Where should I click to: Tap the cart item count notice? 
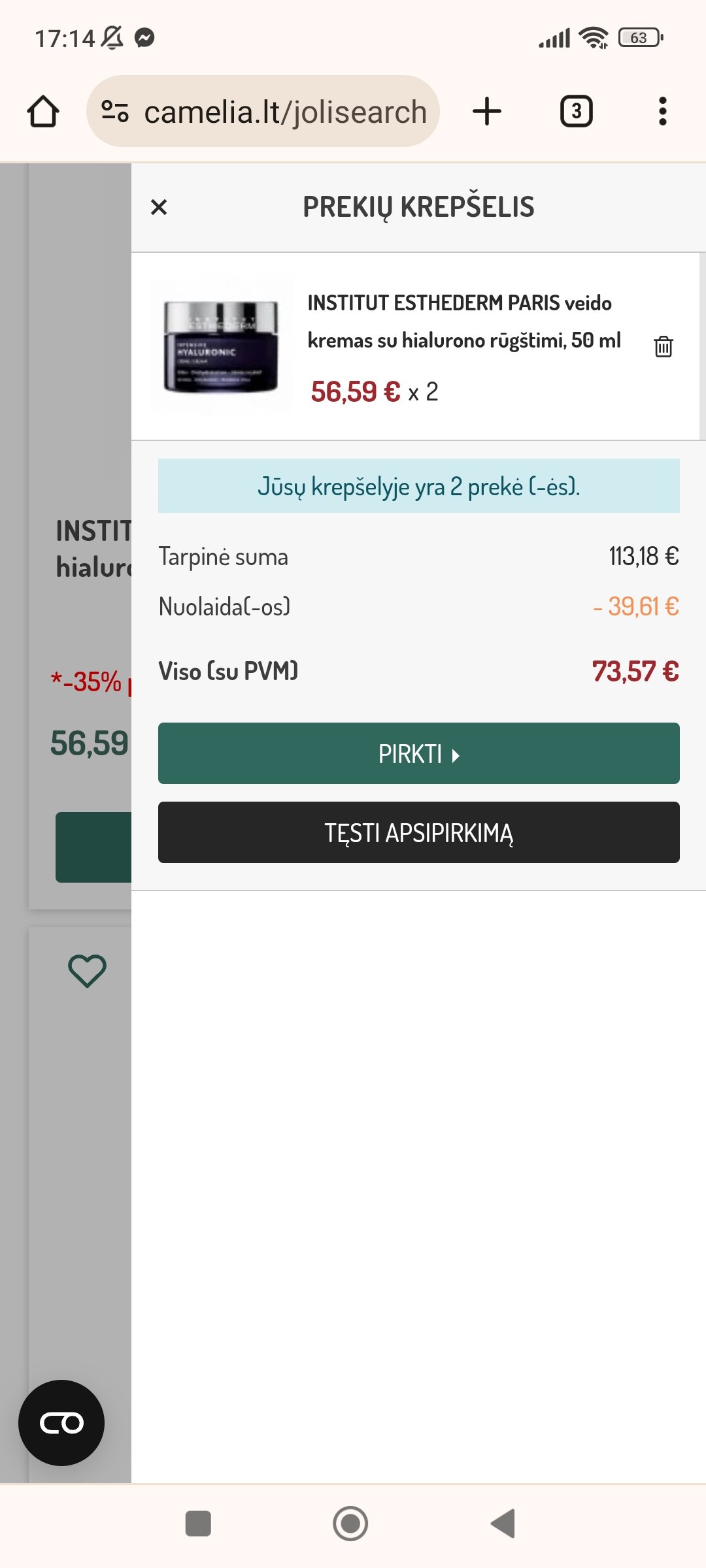point(418,486)
